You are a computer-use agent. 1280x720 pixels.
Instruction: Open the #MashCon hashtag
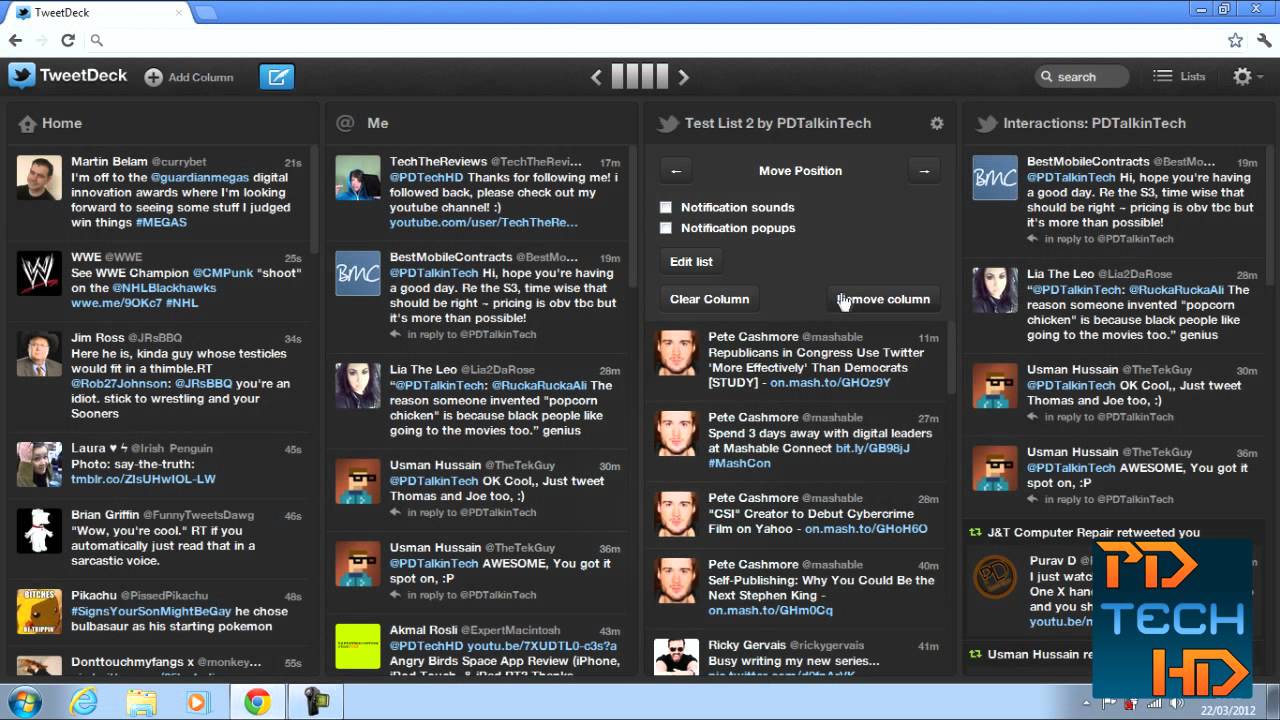[739, 463]
